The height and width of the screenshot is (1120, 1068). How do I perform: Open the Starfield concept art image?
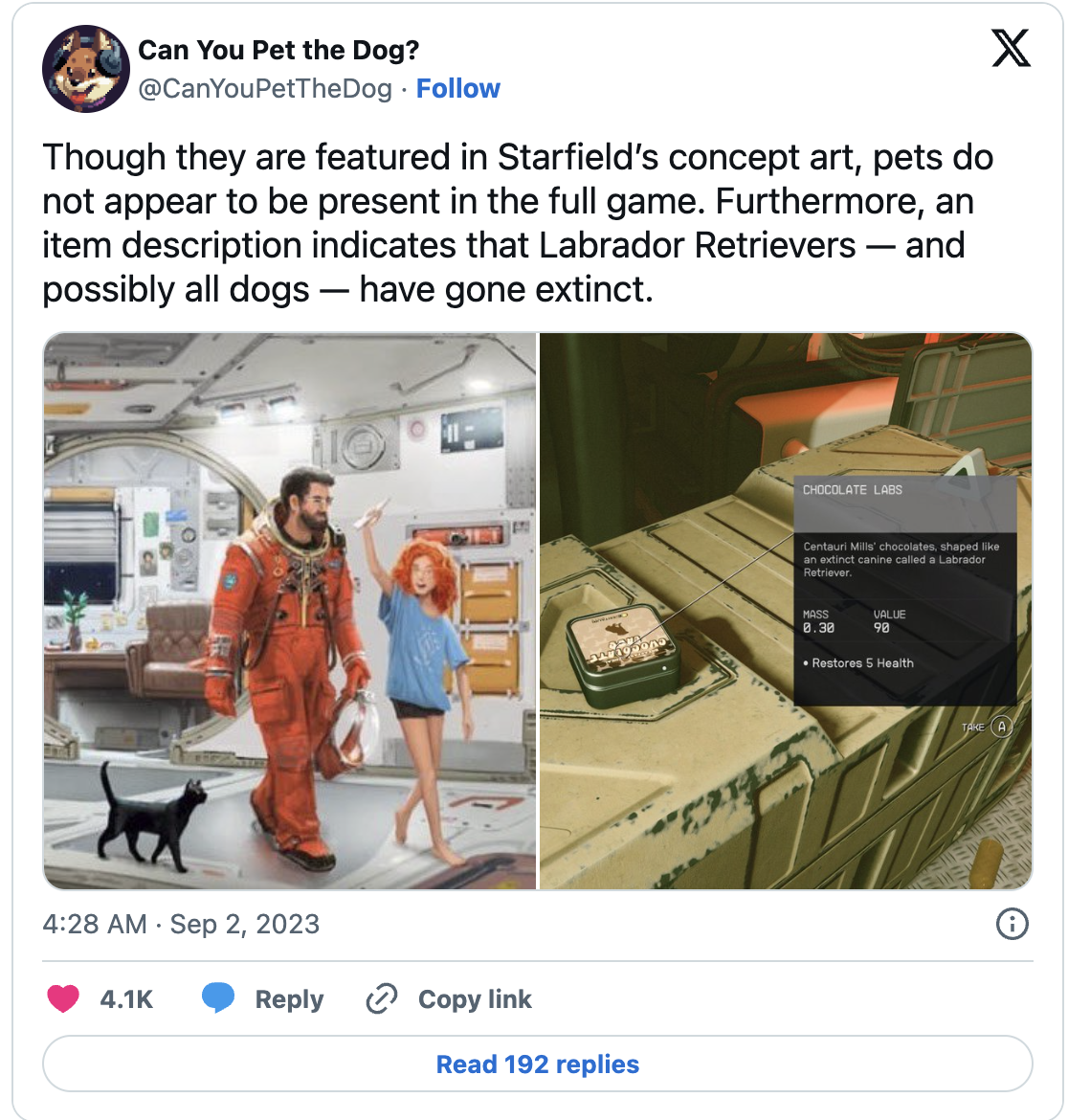tap(290, 611)
